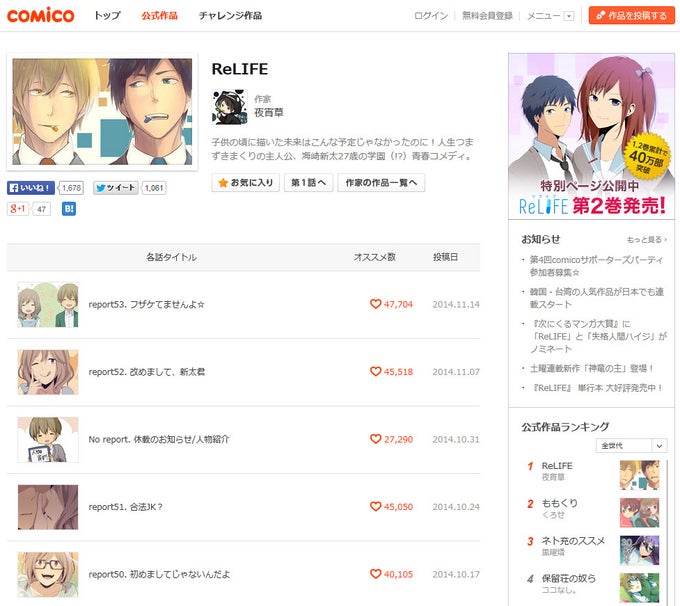The width and height of the screenshot is (680, 606).
Task: Click the comico logo
Action: click(40, 15)
